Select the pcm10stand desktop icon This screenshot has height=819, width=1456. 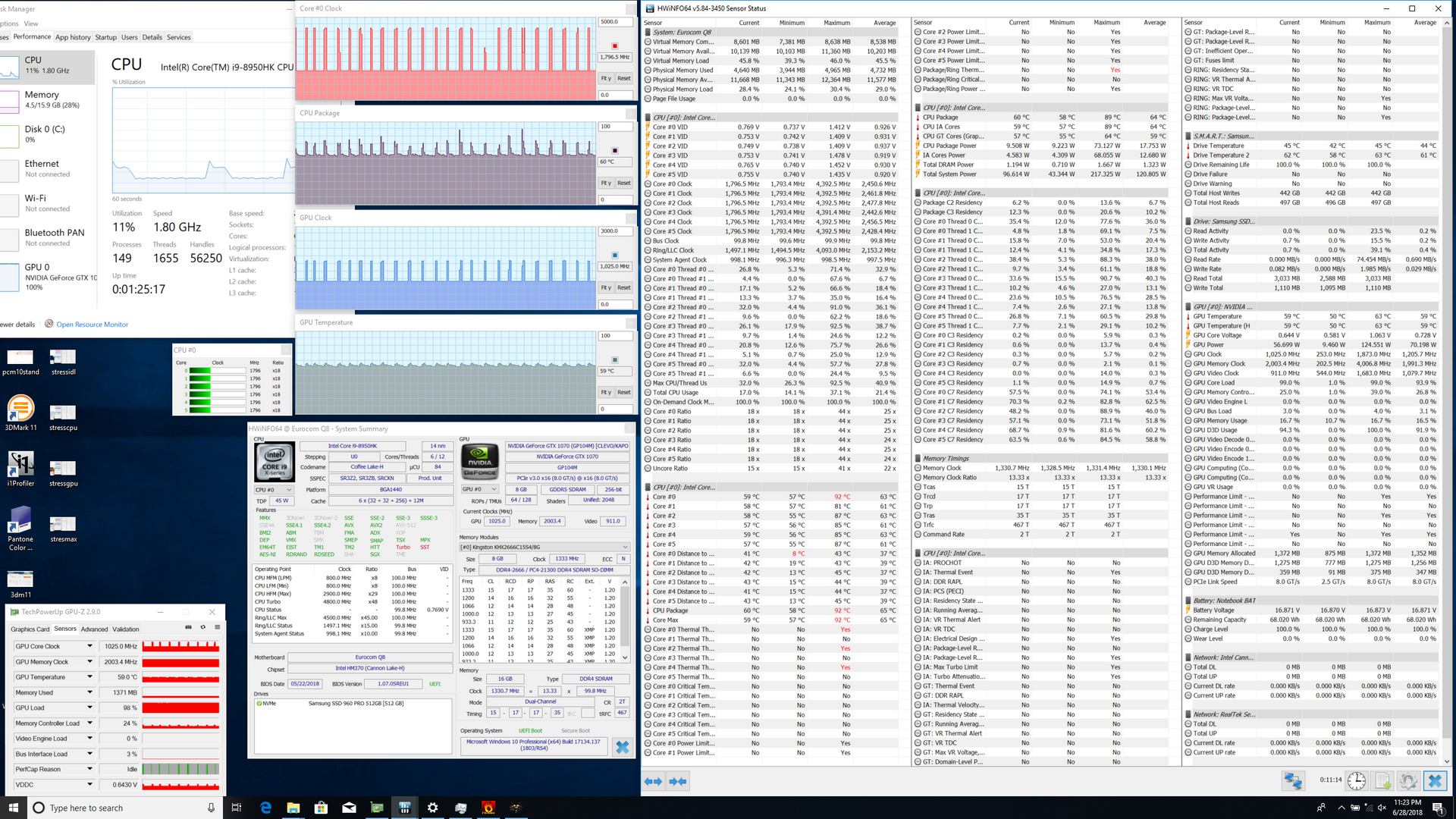(20, 362)
